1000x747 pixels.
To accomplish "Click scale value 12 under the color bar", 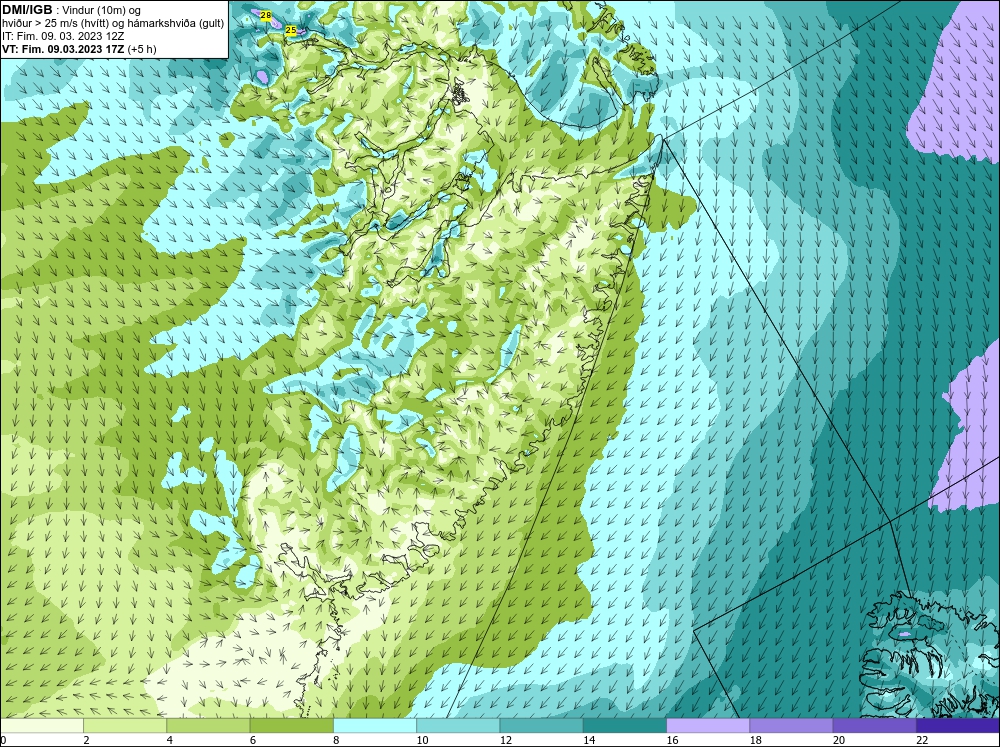I will pyautogui.click(x=506, y=740).
